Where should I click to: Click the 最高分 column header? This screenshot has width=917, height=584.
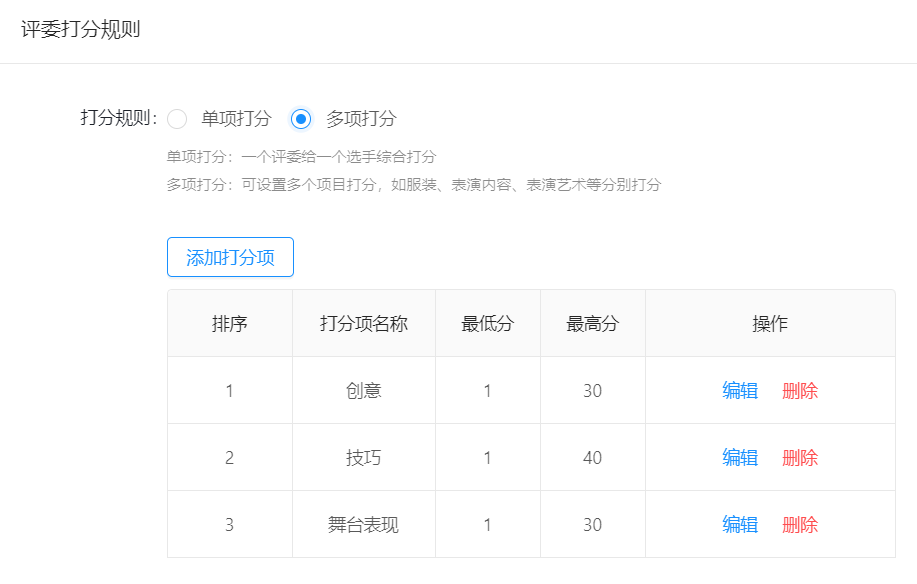[592, 323]
